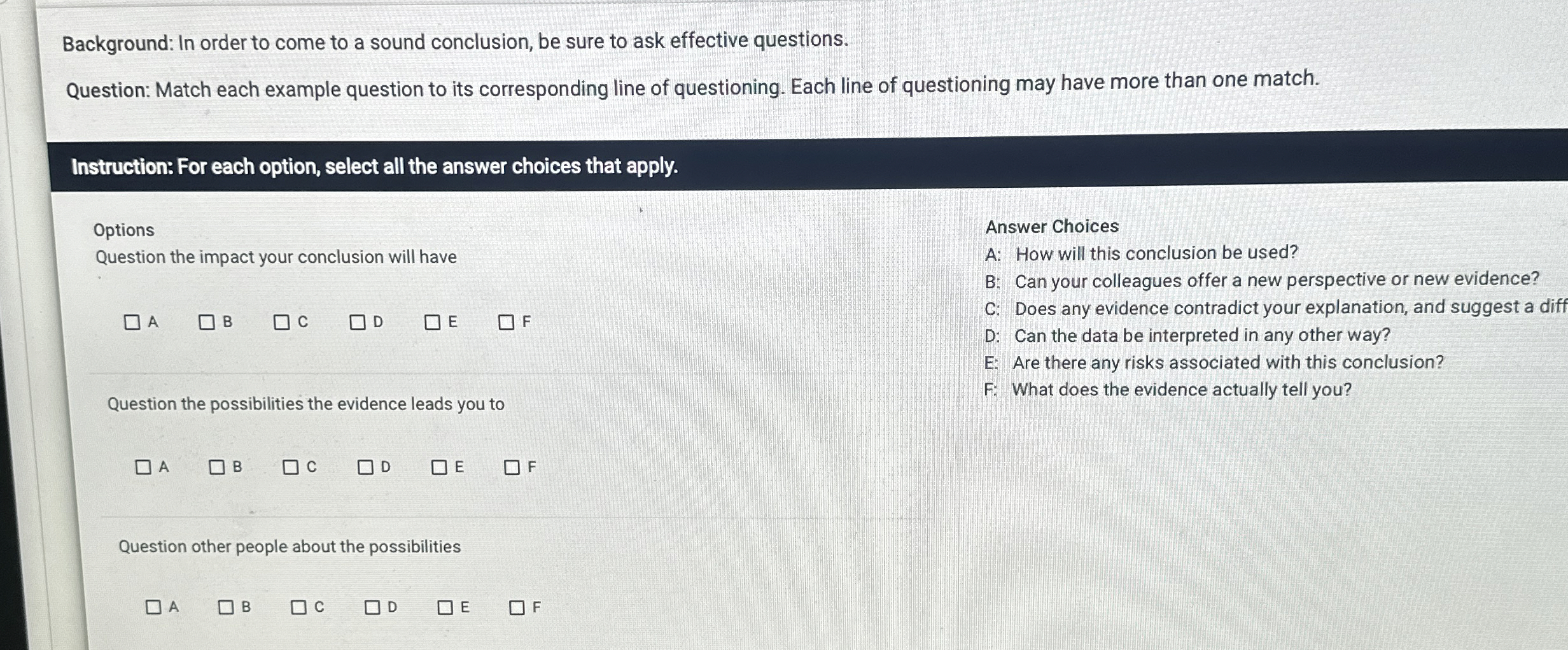This screenshot has height=650, width=1568.
Task: Check option C for impact question
Action: [282, 323]
